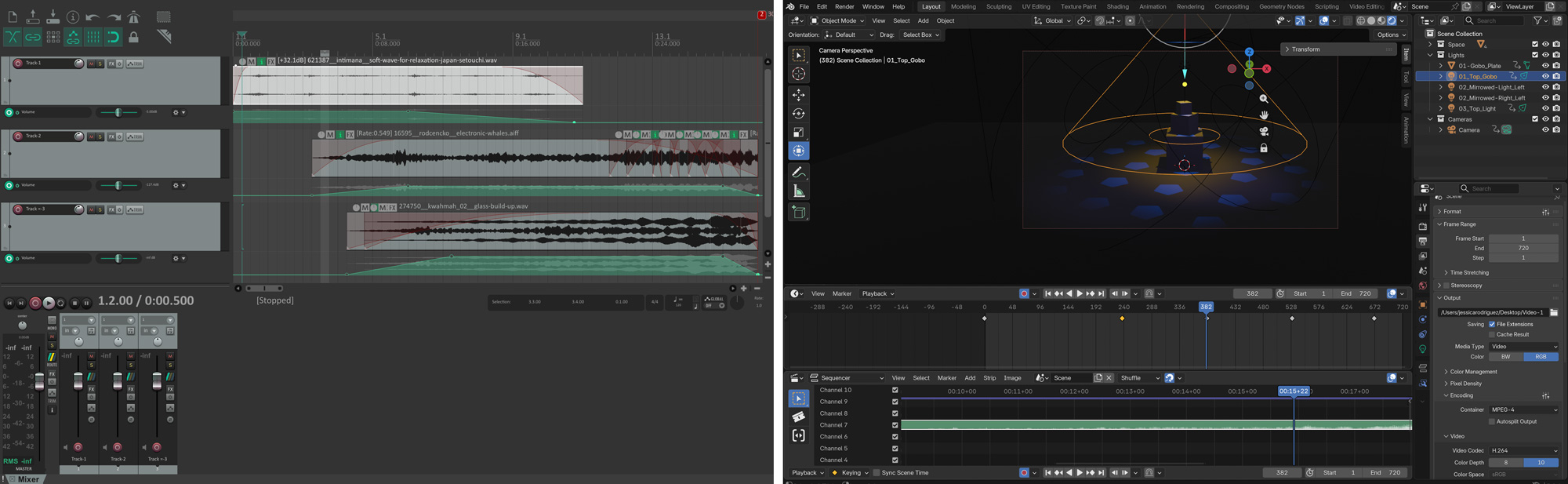Mute Track-1 in the track panel
Viewport: 1568px width, 484px height.
pyautogui.click(x=91, y=64)
